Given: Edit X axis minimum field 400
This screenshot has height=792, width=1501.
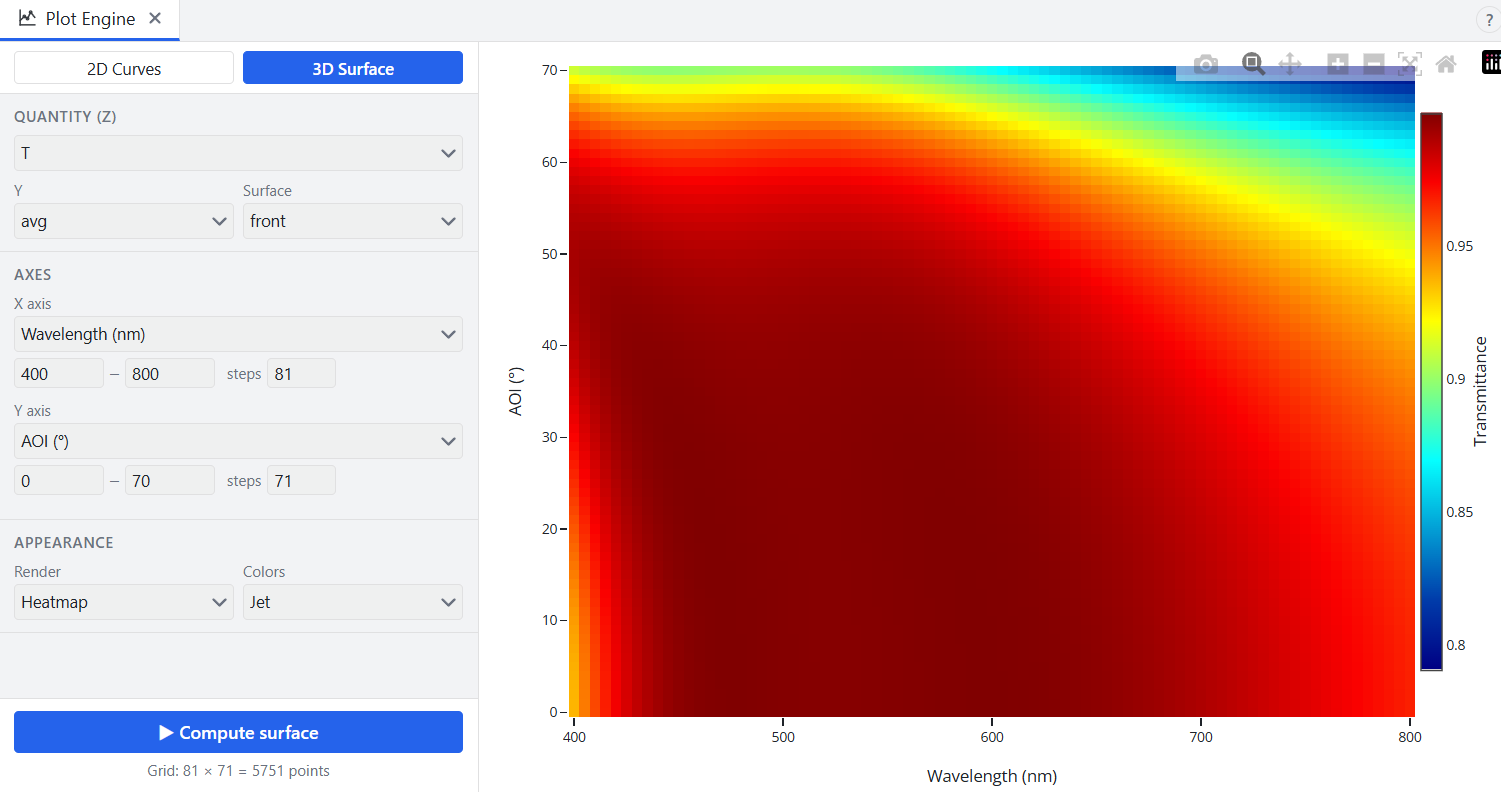Looking at the screenshot, I should (59, 373).
